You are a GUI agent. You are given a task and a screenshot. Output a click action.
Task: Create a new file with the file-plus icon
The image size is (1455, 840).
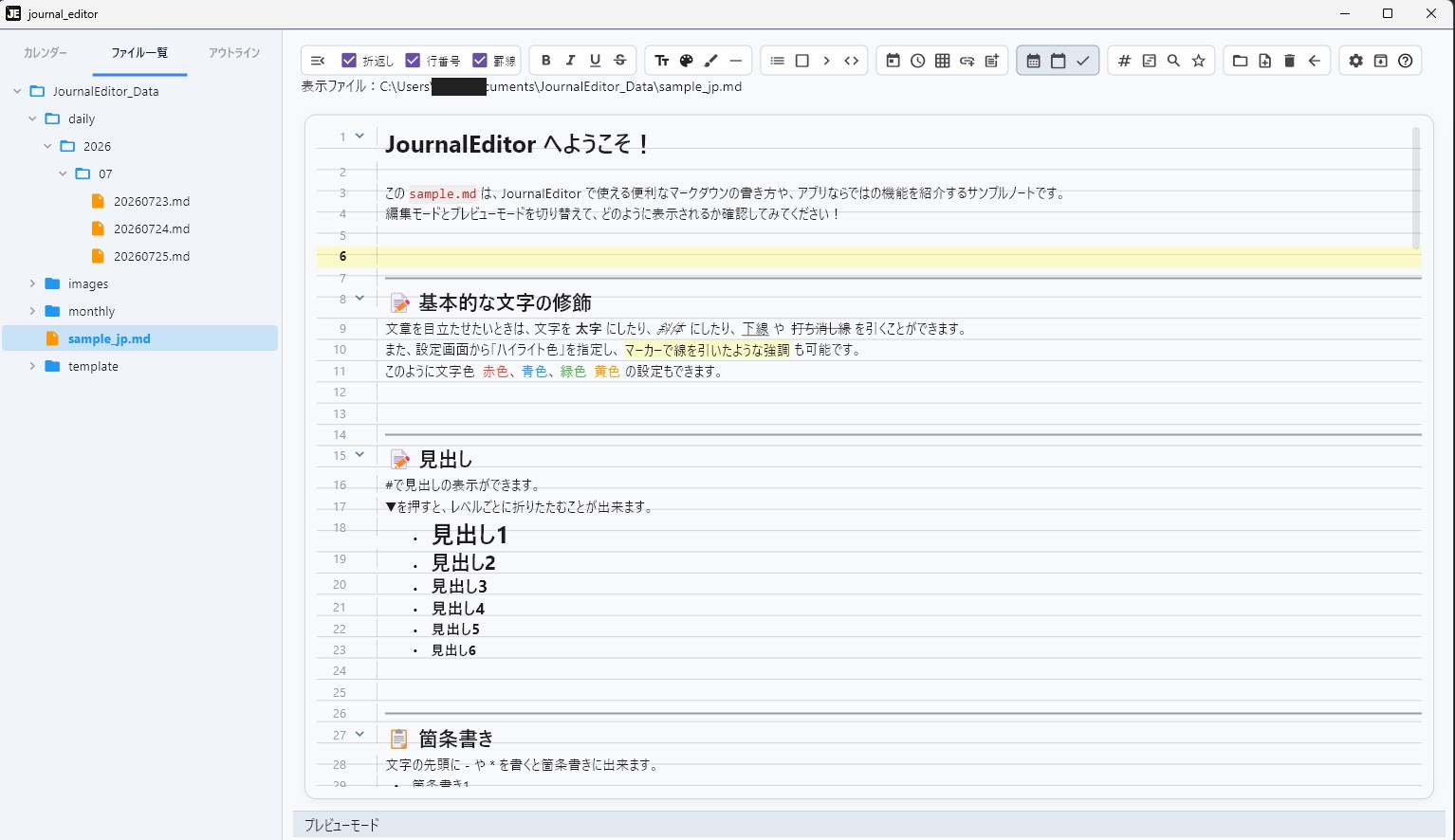(1265, 61)
